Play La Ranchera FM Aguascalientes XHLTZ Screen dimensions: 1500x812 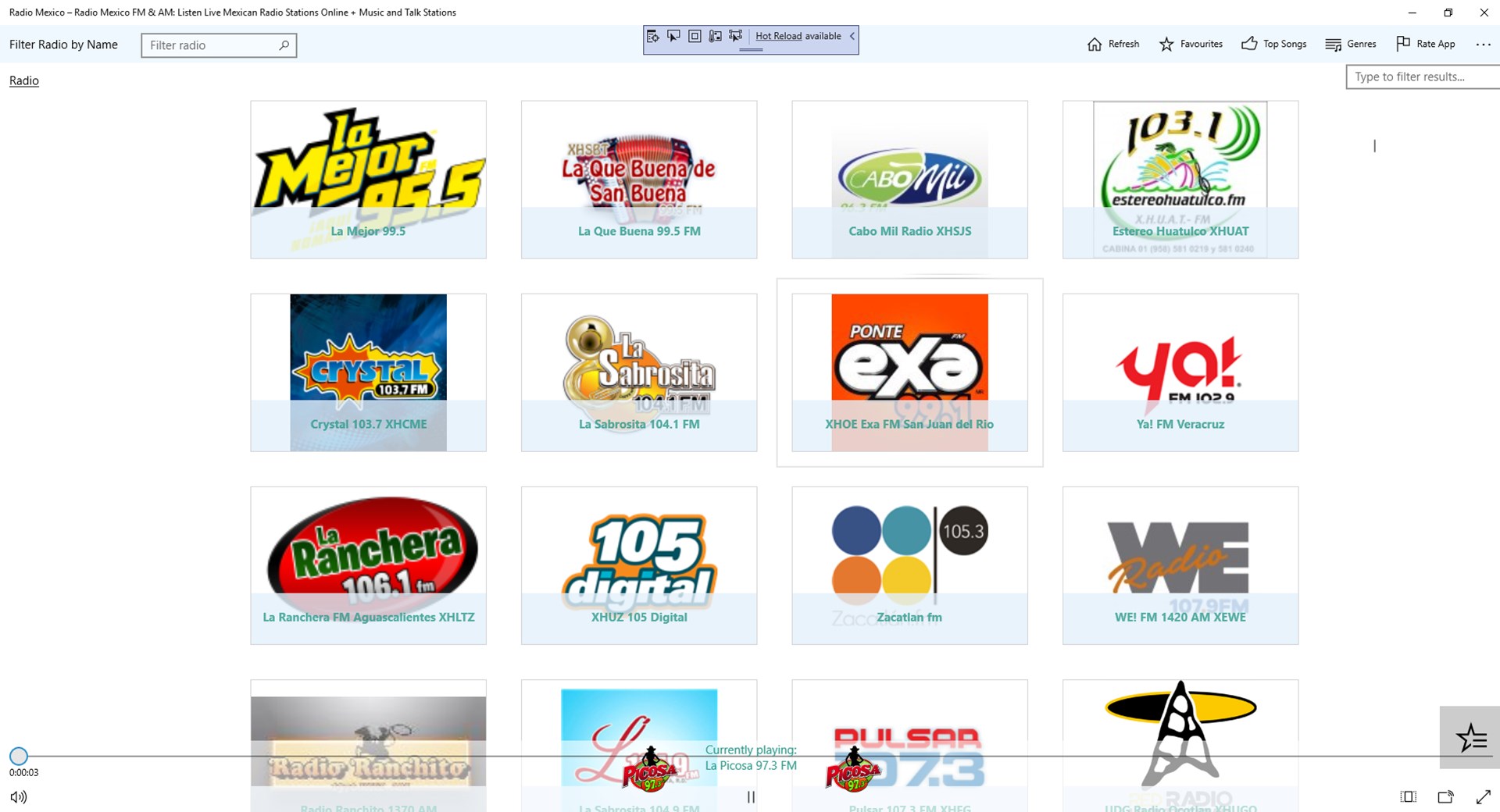(x=368, y=565)
